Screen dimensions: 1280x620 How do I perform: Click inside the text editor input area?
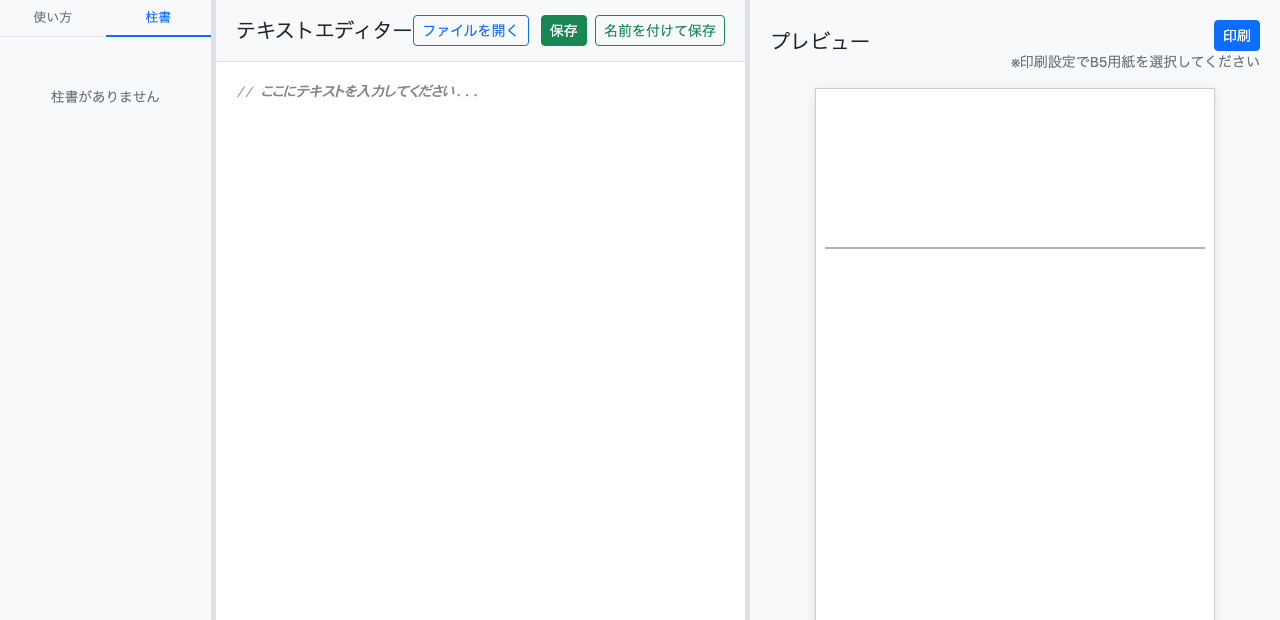point(480,300)
